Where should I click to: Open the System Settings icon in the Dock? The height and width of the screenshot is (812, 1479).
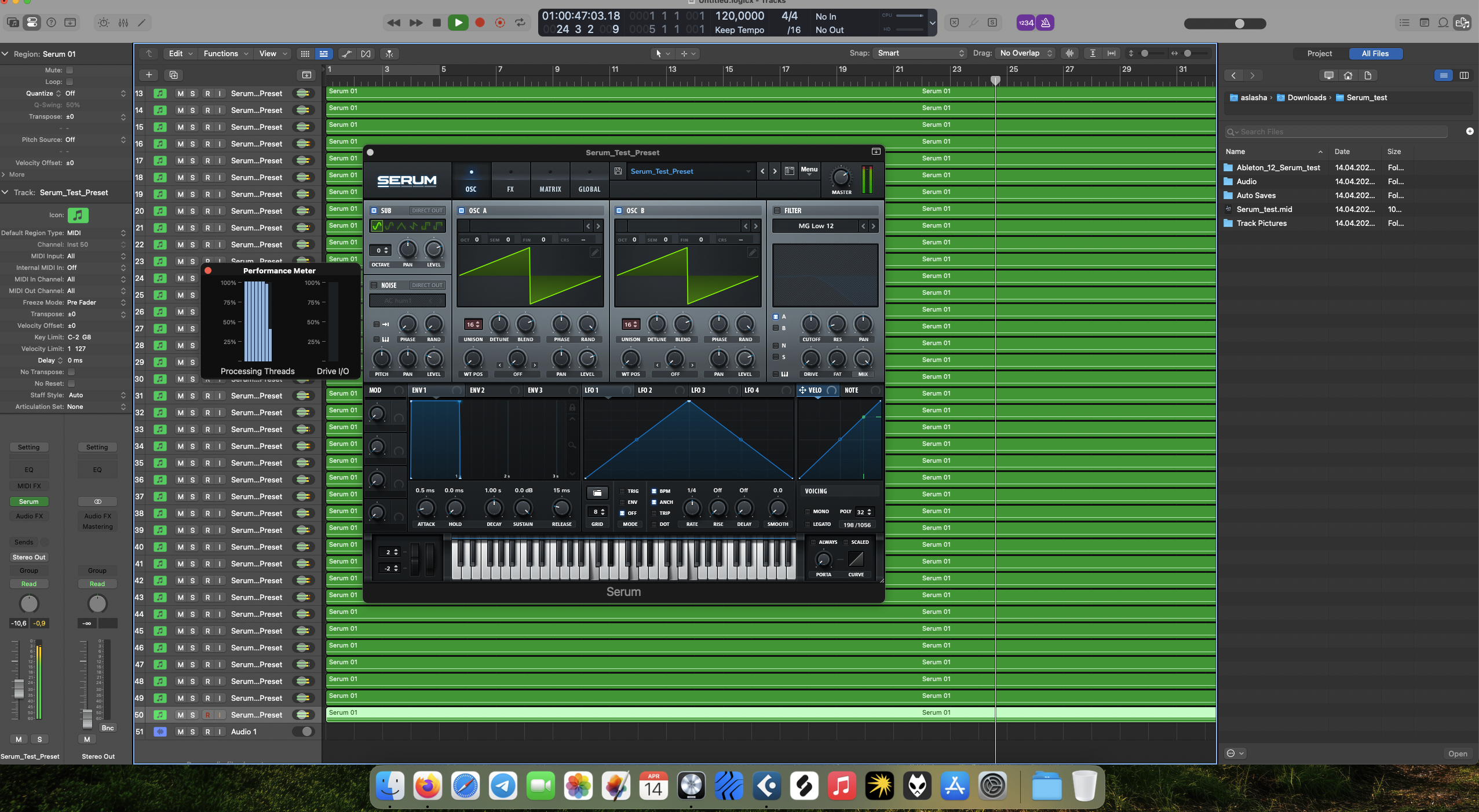click(x=992, y=786)
